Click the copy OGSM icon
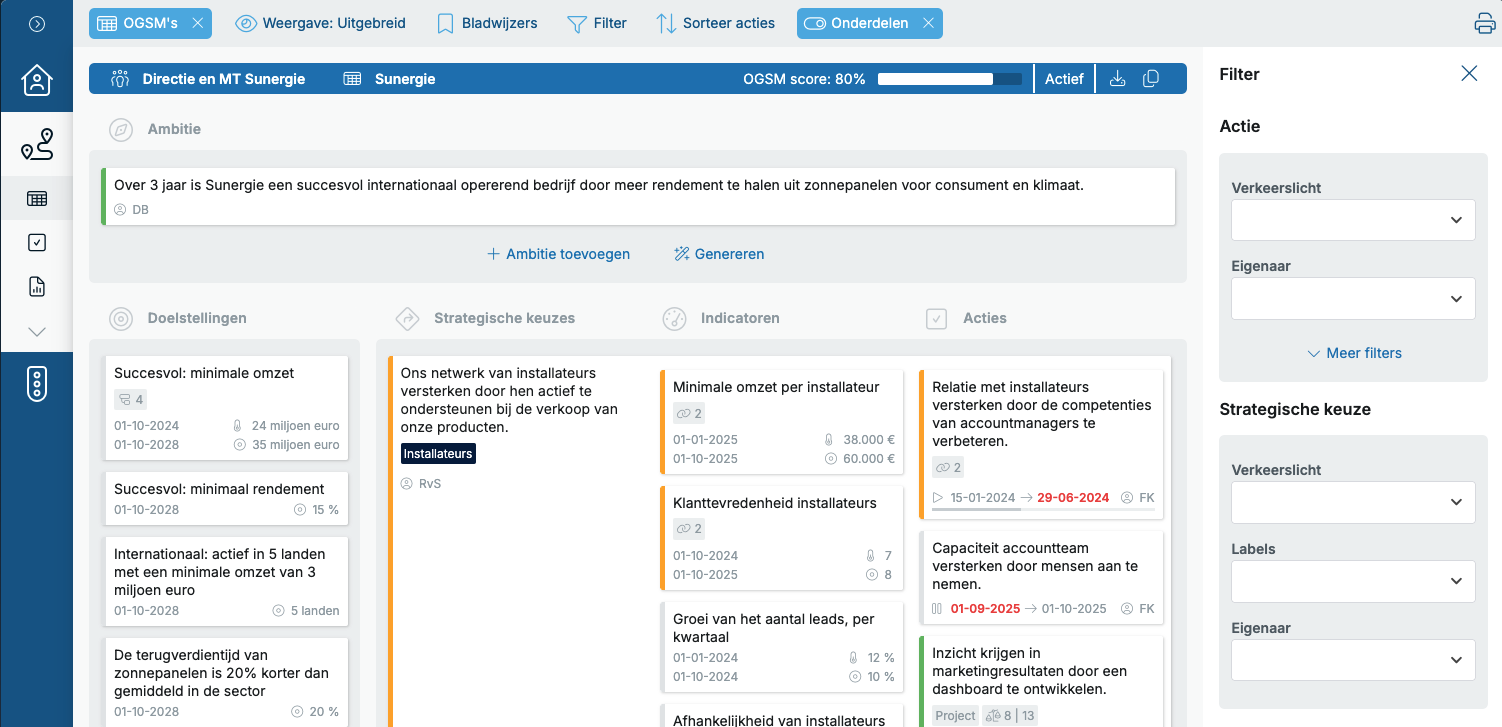The height and width of the screenshot is (727, 1502). click(x=1151, y=79)
